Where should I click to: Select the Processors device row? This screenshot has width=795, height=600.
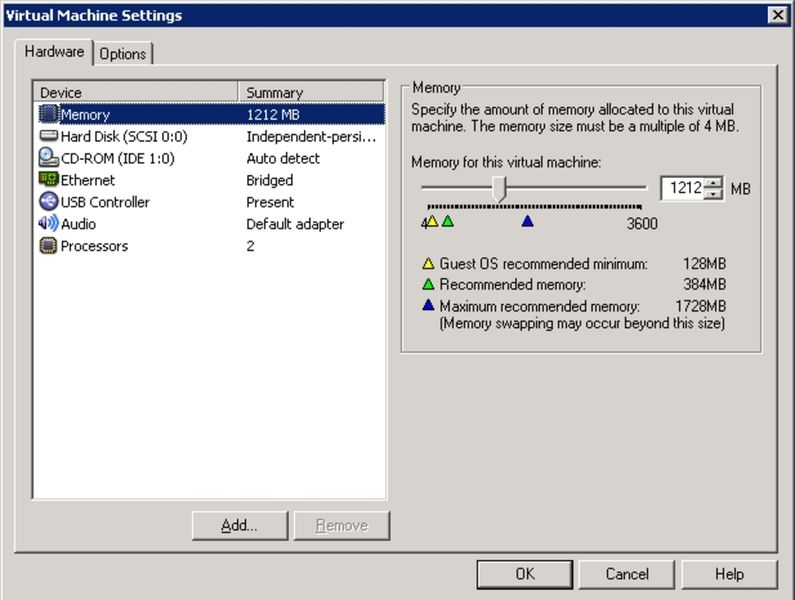point(211,245)
